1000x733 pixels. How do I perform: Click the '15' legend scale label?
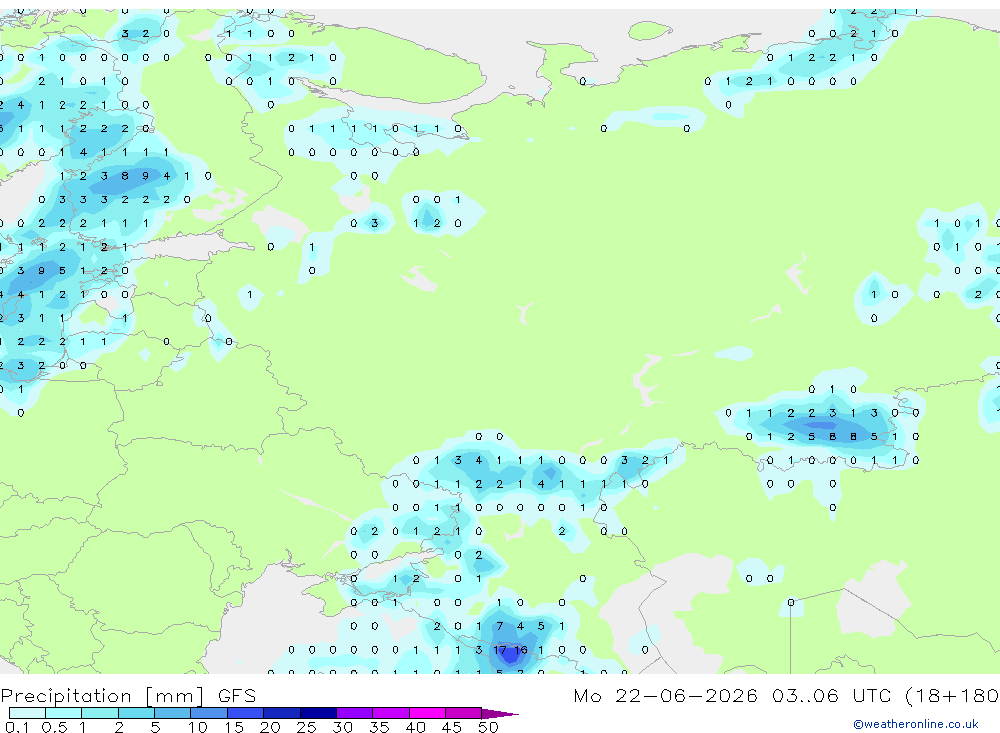(x=234, y=727)
